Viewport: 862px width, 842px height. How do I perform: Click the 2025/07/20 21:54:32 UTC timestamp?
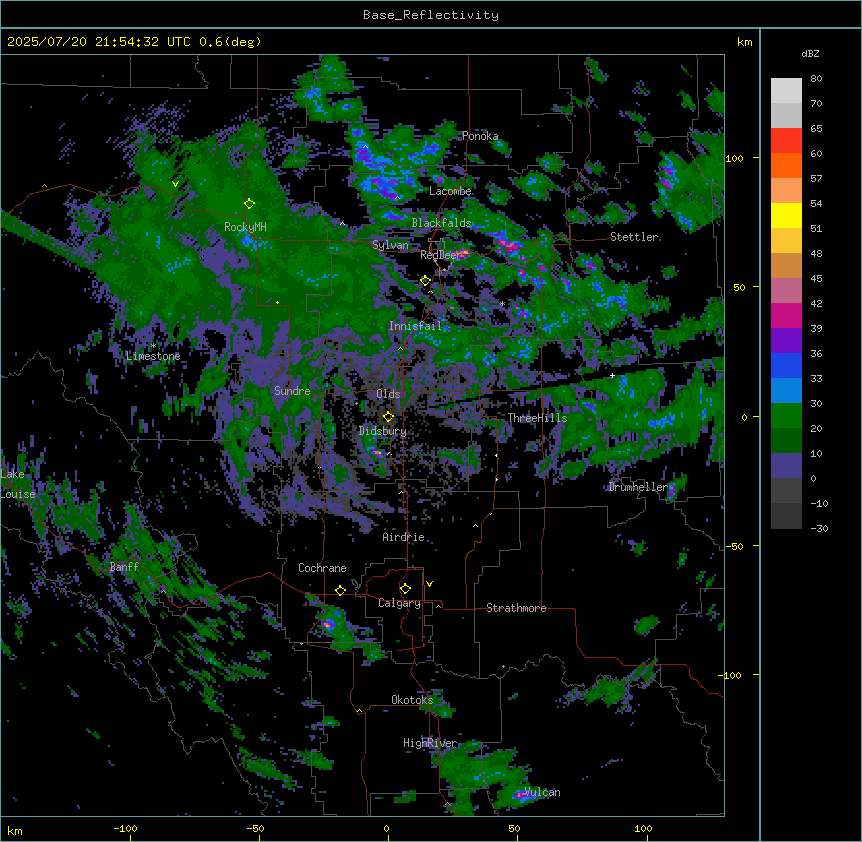(99, 42)
